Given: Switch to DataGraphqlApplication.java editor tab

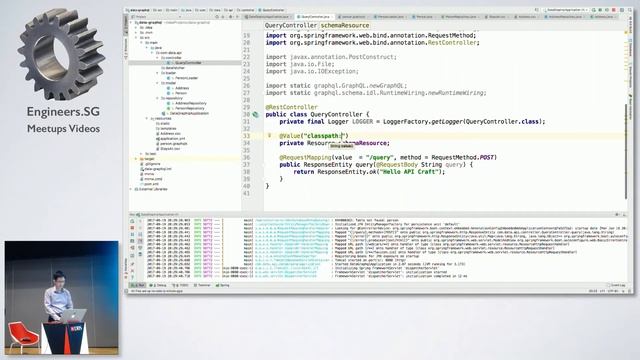Looking at the screenshot, I should click(x=268, y=17).
